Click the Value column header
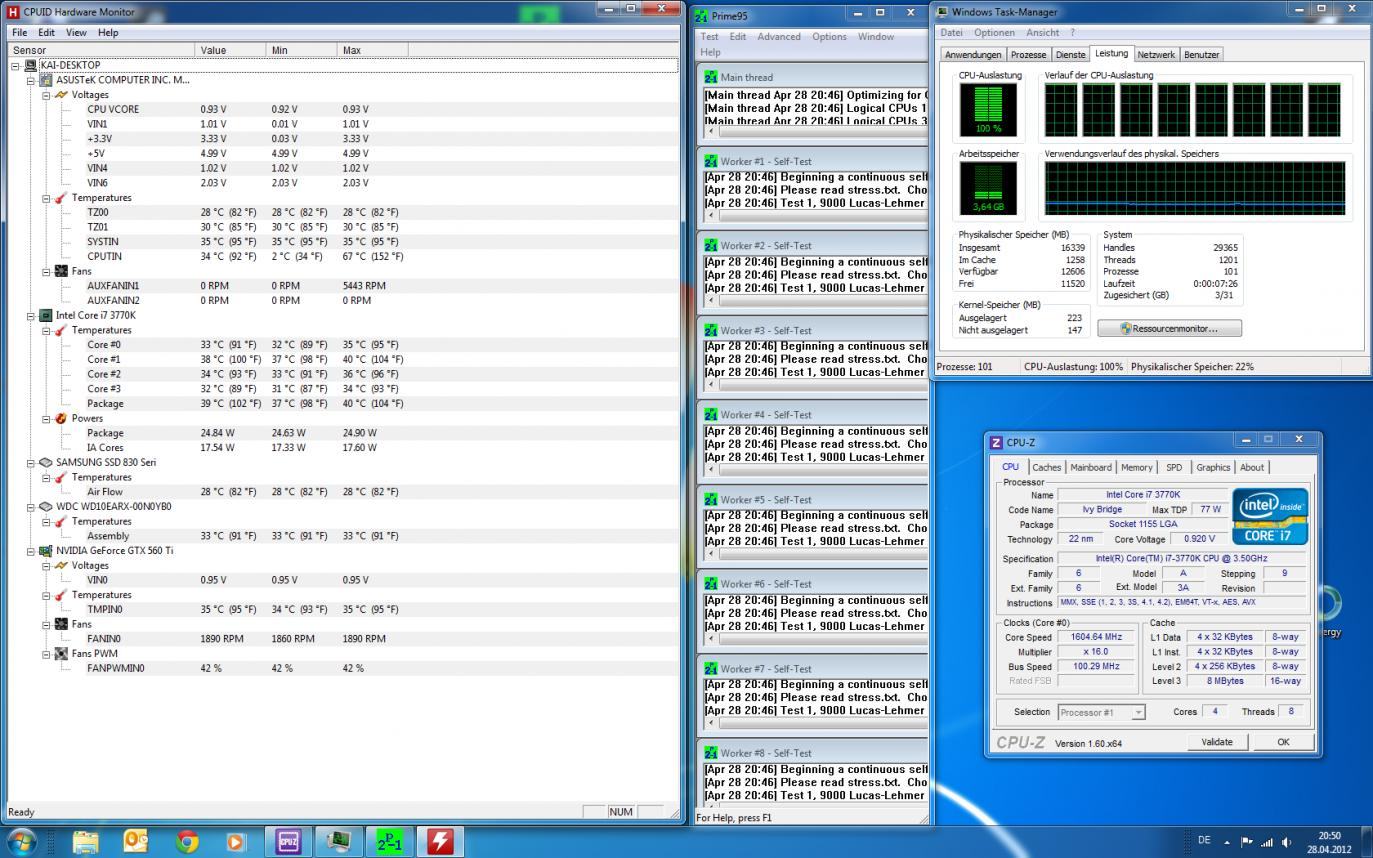1373x858 pixels. 231,50
